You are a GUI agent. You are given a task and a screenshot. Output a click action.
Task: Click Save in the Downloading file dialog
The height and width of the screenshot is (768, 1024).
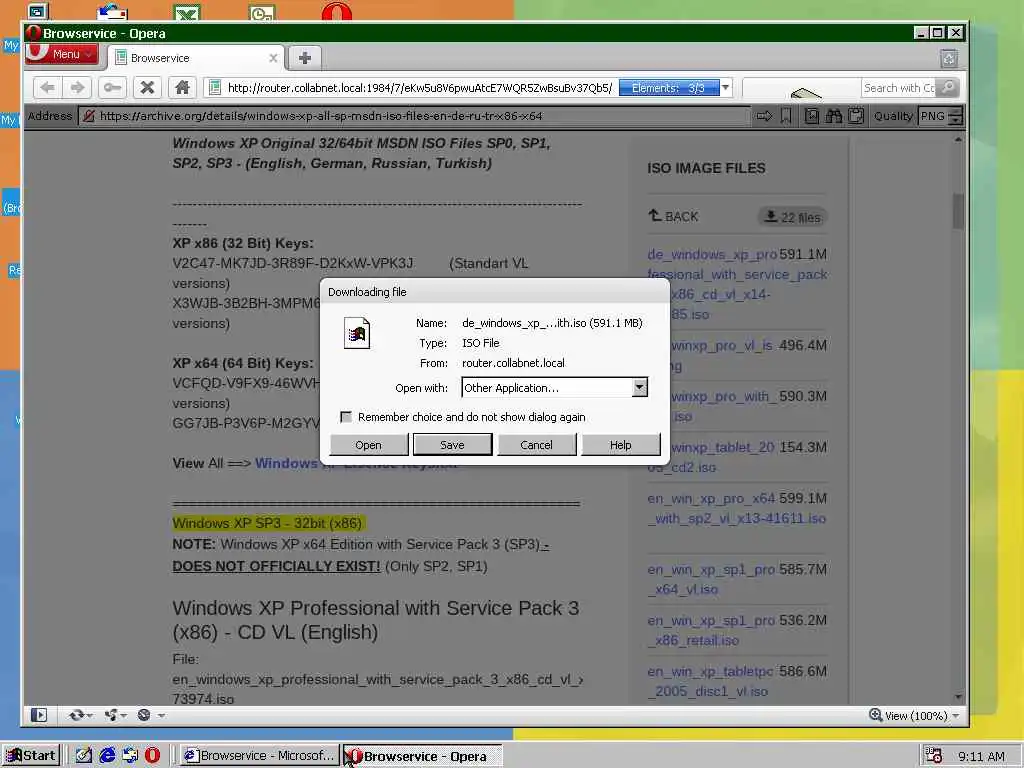point(452,445)
